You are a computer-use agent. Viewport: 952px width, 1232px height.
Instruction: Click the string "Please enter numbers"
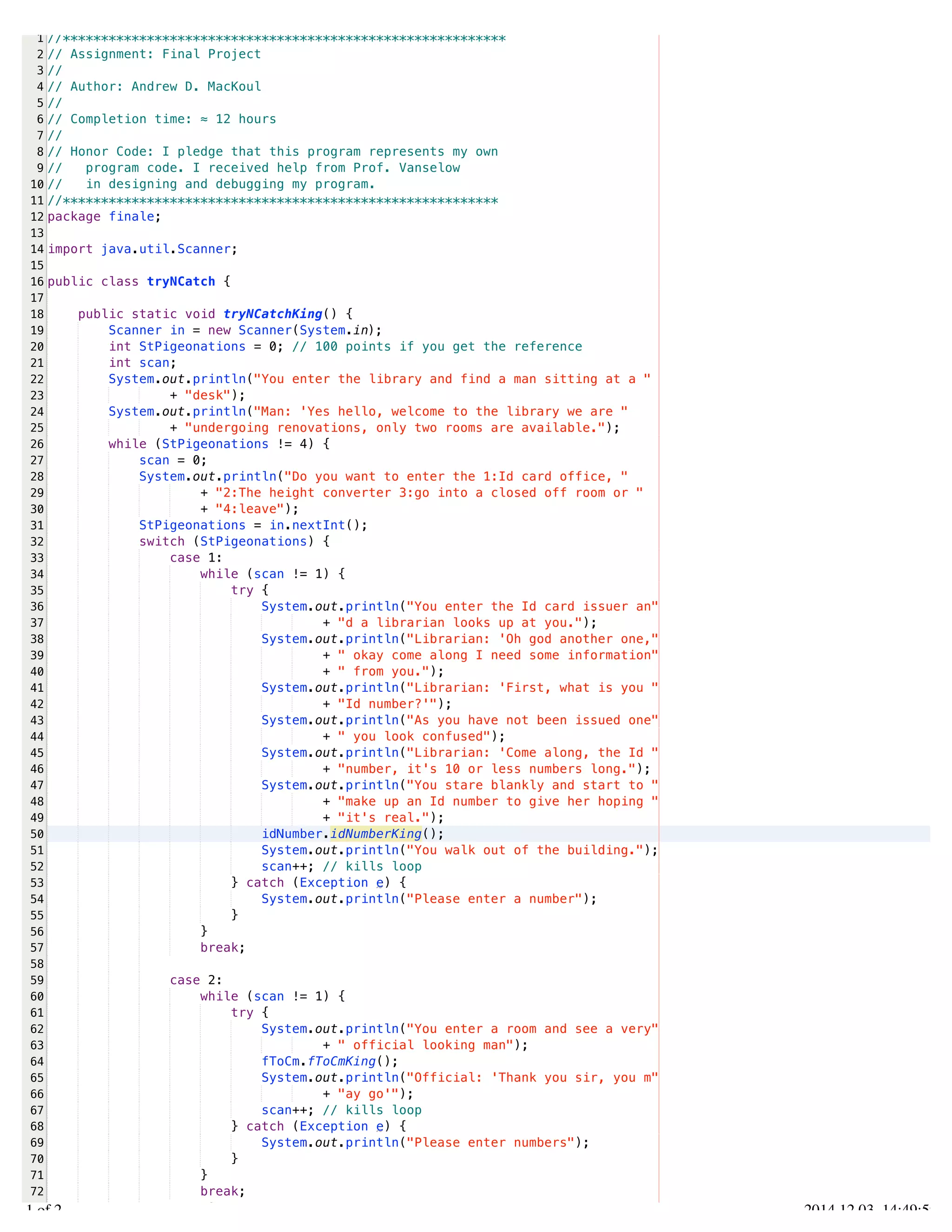(x=491, y=1142)
